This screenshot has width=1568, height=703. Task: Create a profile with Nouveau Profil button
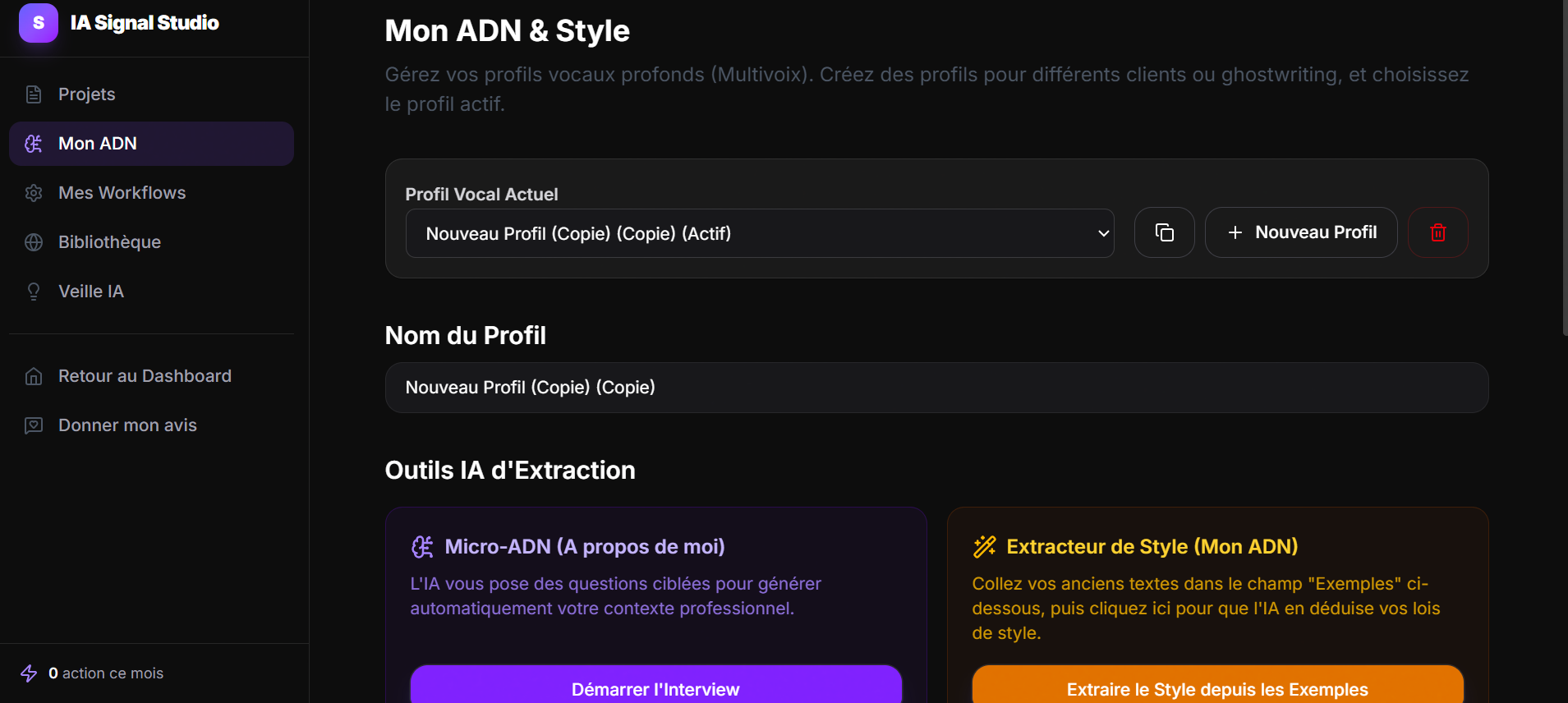1301,232
